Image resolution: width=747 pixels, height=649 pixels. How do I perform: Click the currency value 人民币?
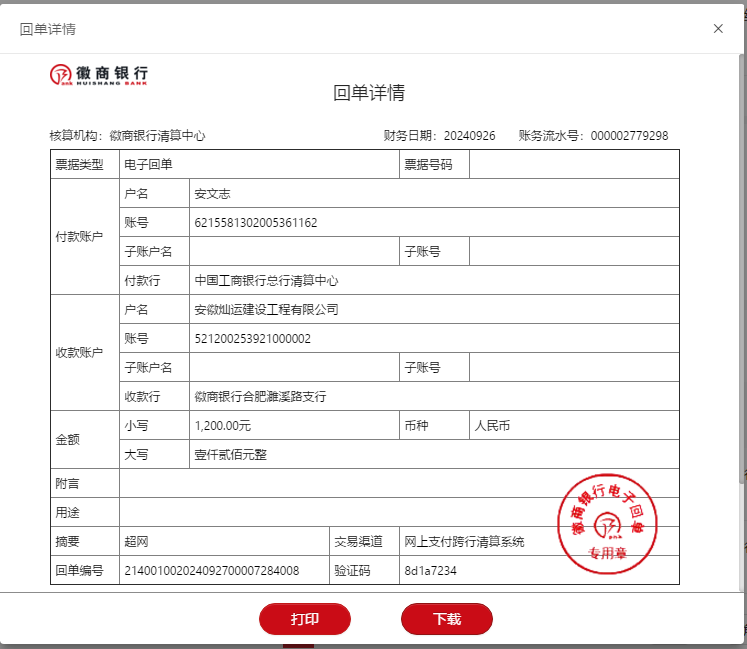492,426
